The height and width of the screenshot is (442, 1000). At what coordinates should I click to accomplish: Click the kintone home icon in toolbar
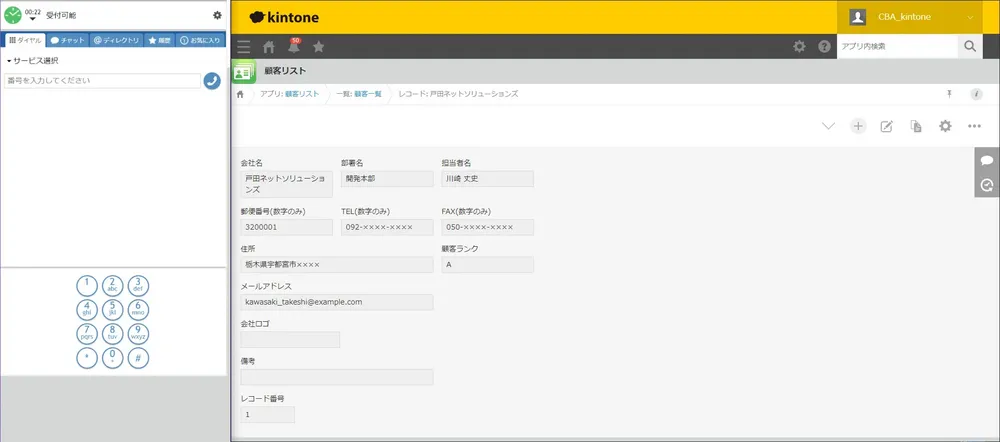click(269, 46)
